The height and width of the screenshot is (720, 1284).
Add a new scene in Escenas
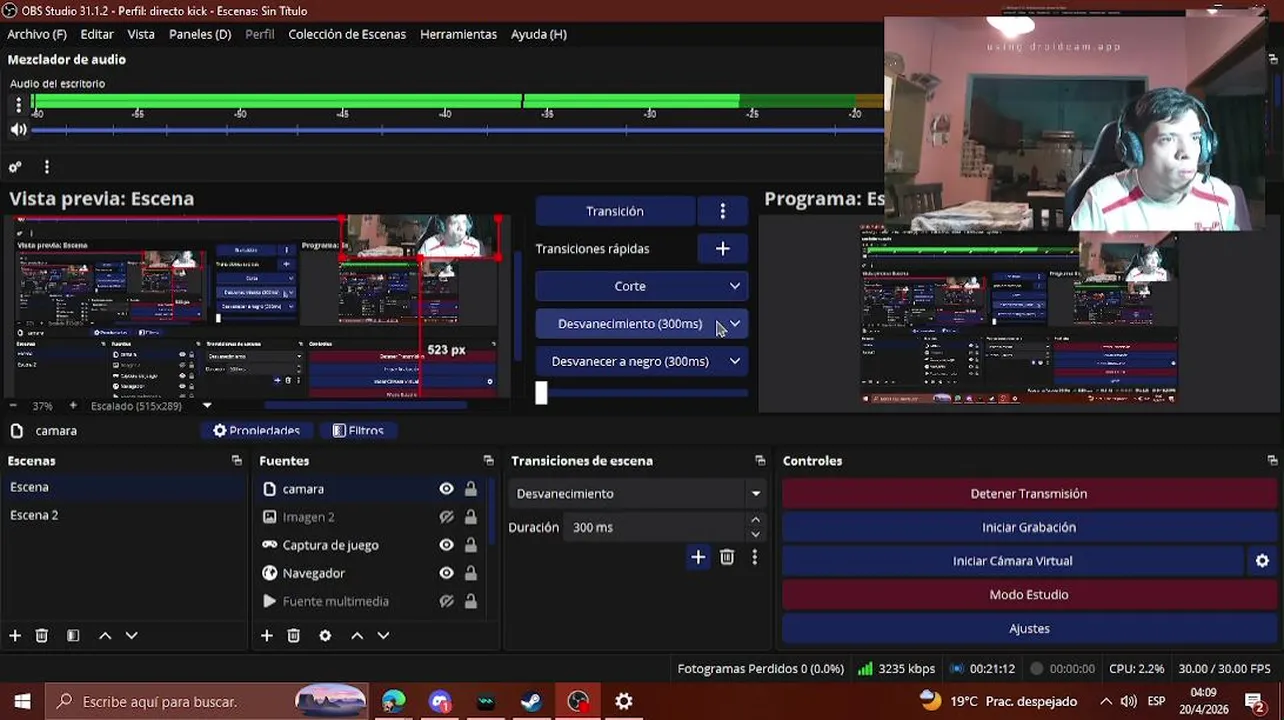pyautogui.click(x=15, y=636)
